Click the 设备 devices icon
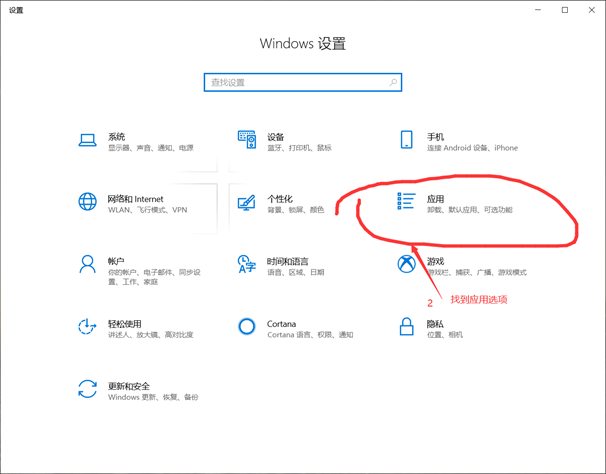The height and width of the screenshot is (474, 606). coord(247,139)
